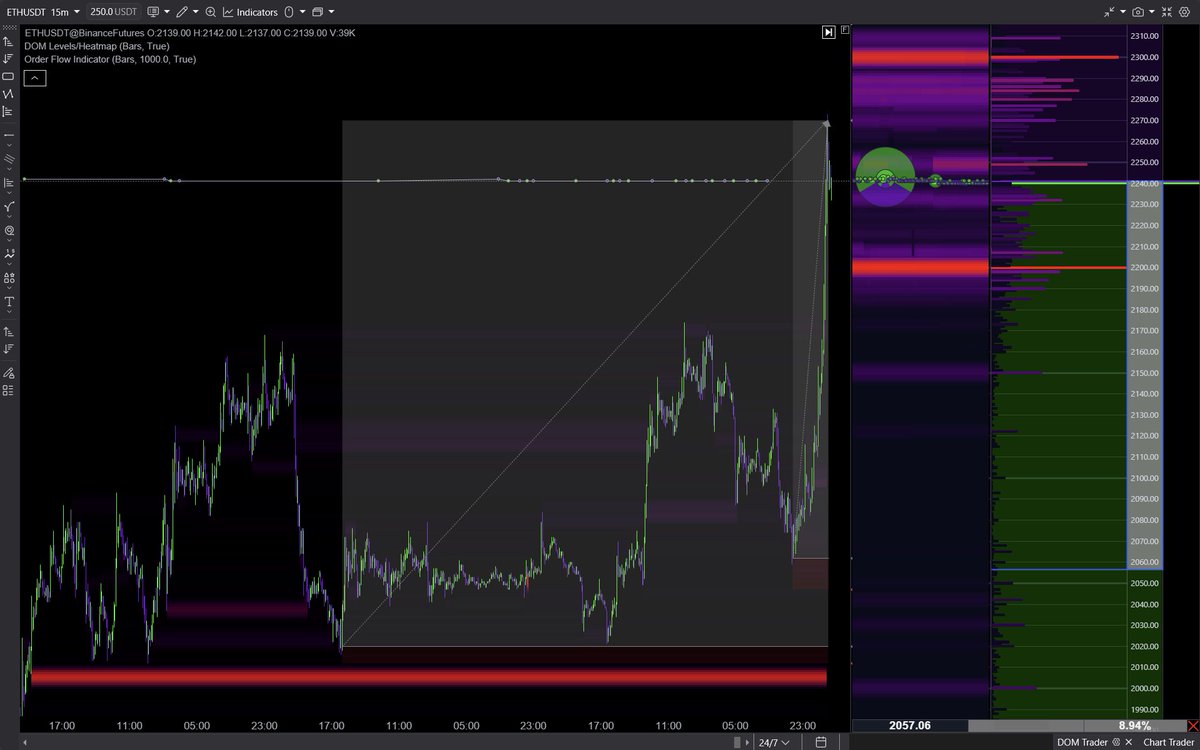Click the ETHUSDT@BinanceFutures OHLC label

(x=189, y=33)
